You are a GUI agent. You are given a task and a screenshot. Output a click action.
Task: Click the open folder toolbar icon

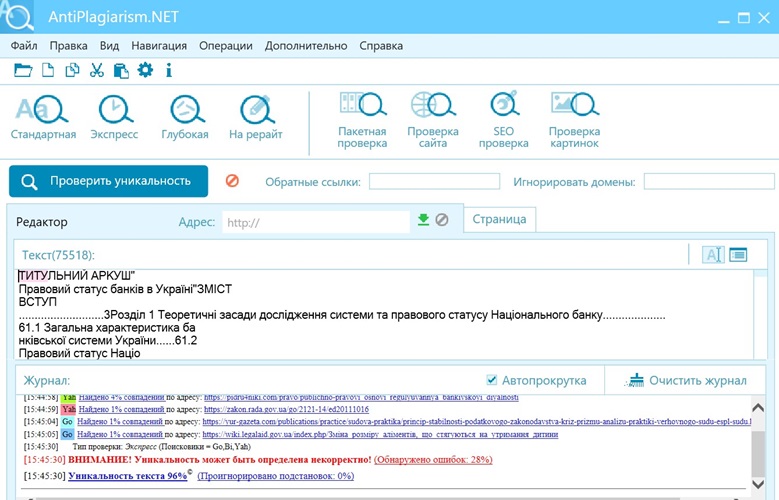coord(23,70)
